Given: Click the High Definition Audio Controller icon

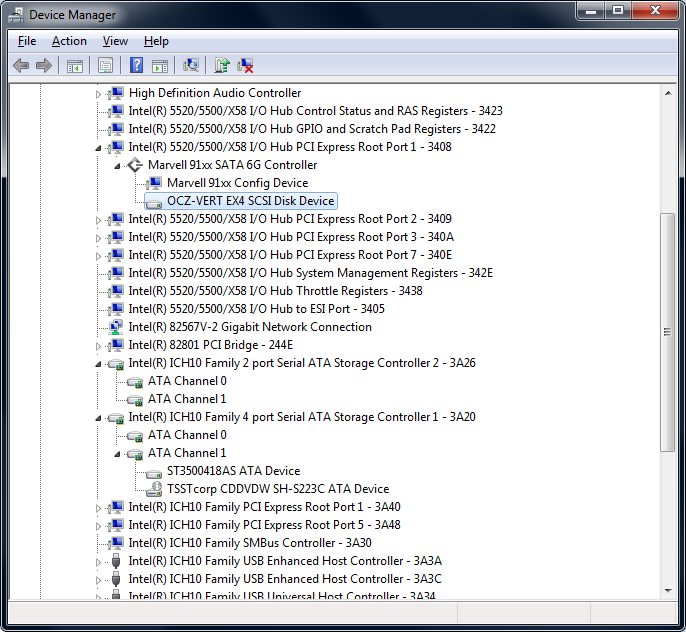Looking at the screenshot, I should (117, 93).
